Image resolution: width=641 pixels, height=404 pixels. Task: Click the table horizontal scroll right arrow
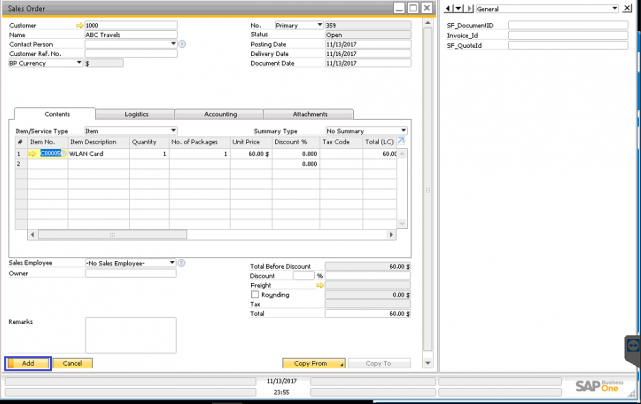(x=391, y=235)
